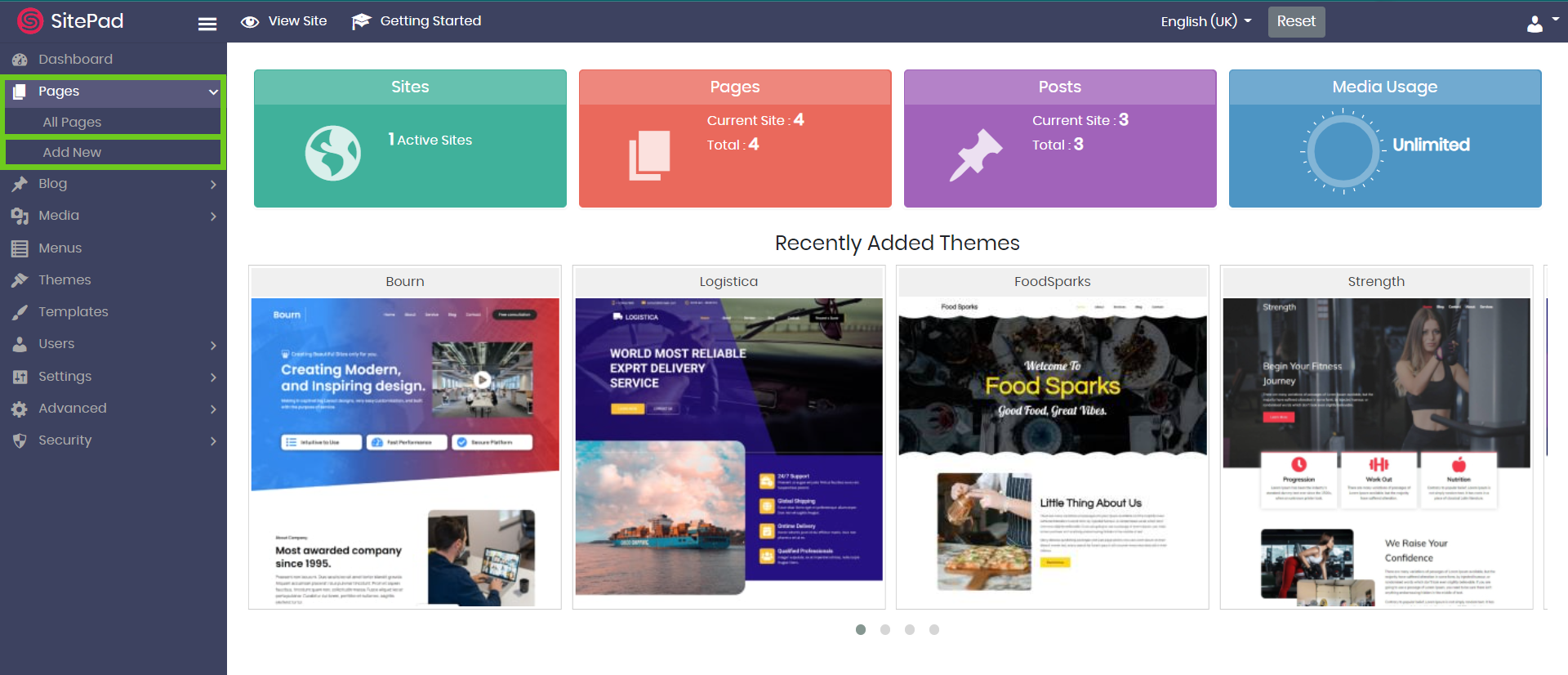Screen dimensions: 1568x675
Task: Select the second carousel pagination dot
Action: 885,630
